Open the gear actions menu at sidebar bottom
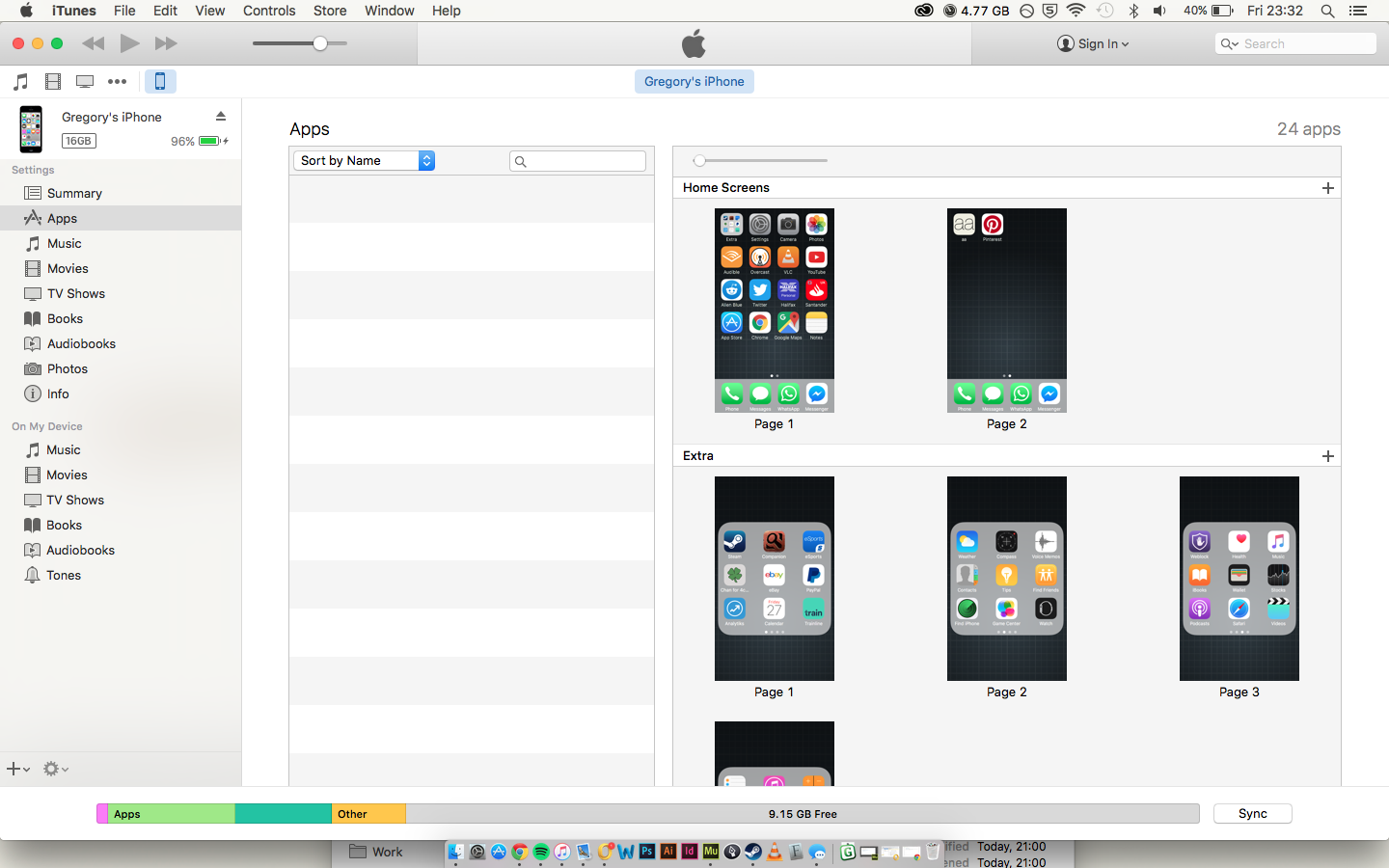The width and height of the screenshot is (1389, 868). tap(55, 769)
